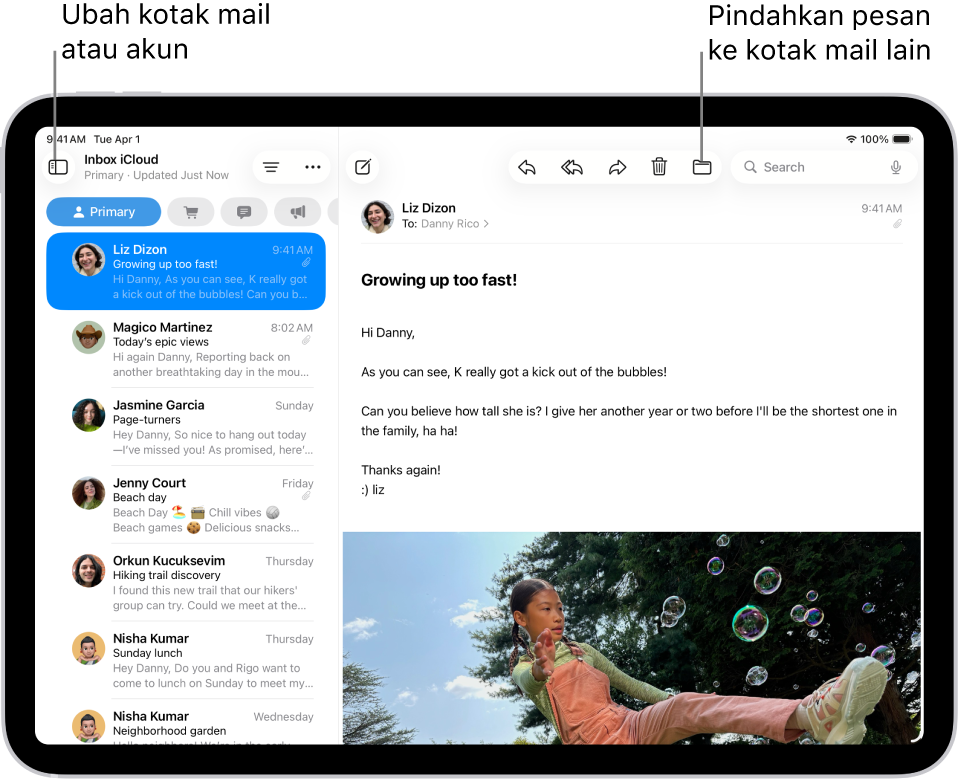Viewport: 966px width, 779px height.
Task: Reply to the open message
Action: coord(527,167)
